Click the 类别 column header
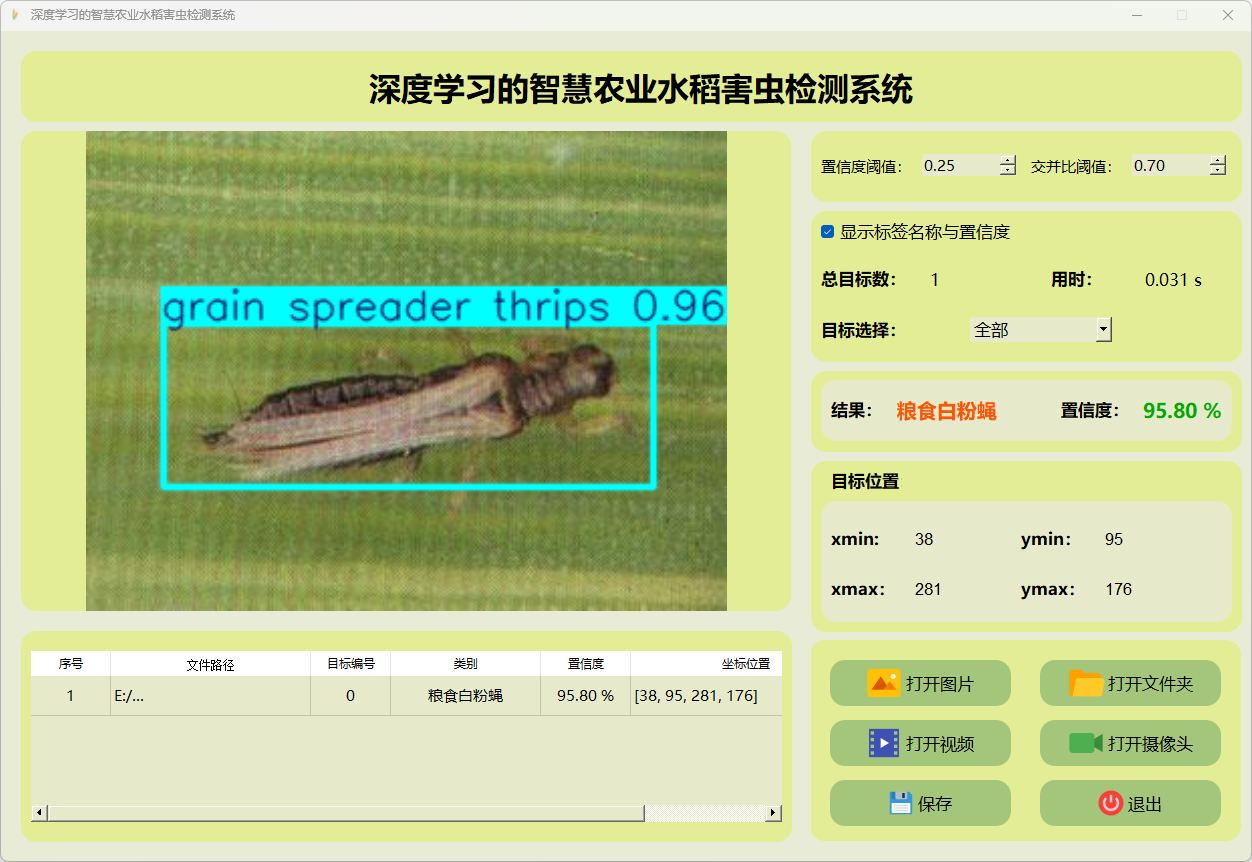1252x862 pixels. [x=465, y=664]
